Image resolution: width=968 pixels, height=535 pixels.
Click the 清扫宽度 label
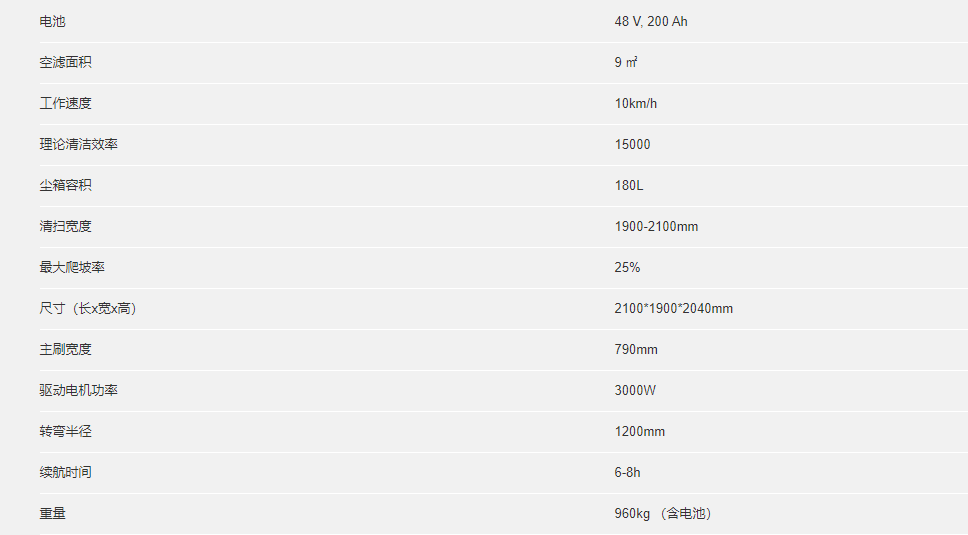(65, 226)
